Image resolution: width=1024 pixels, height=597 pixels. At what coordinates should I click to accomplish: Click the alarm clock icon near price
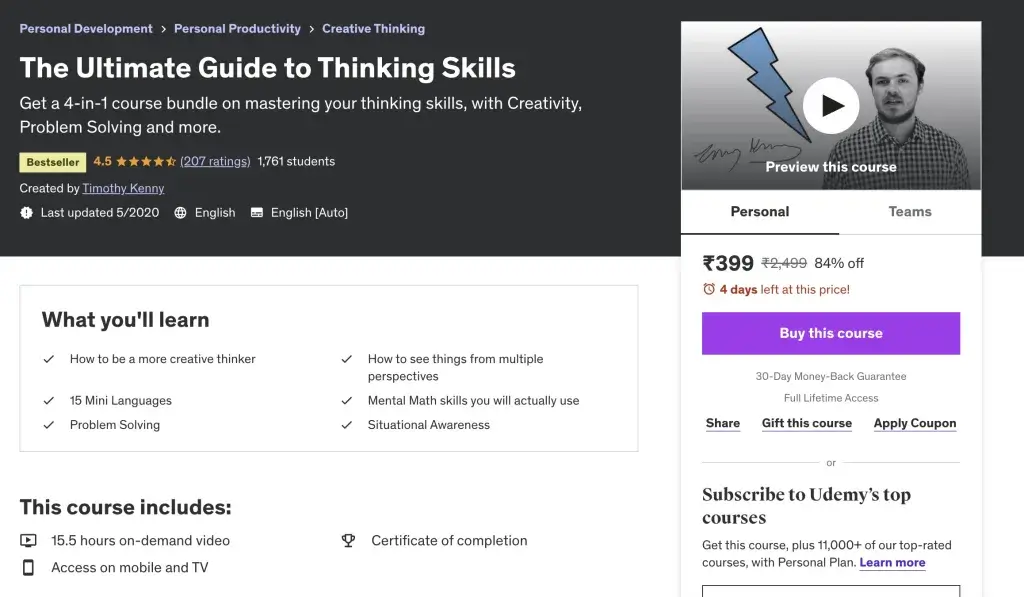(x=709, y=290)
